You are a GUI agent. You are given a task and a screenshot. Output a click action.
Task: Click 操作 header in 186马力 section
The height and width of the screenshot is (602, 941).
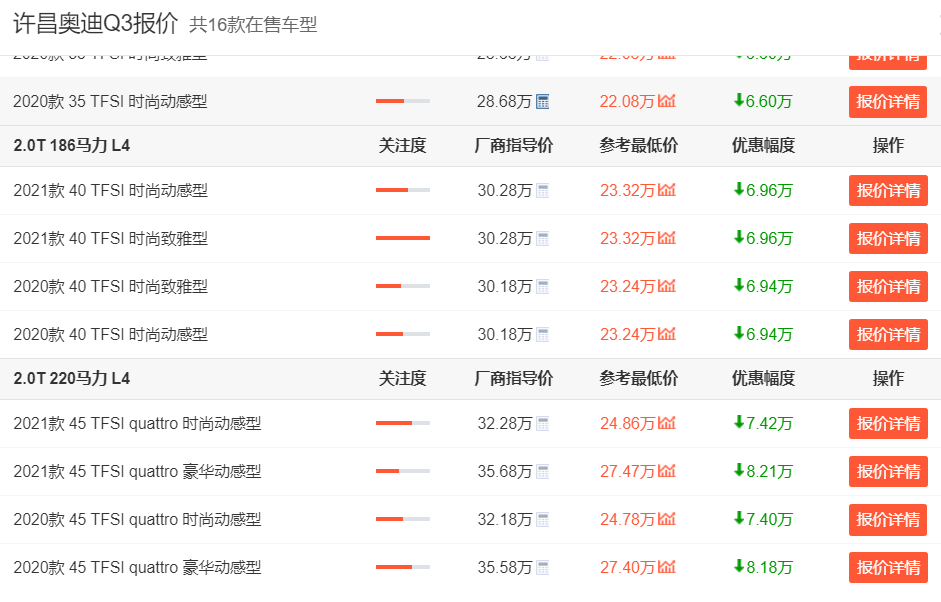click(888, 145)
